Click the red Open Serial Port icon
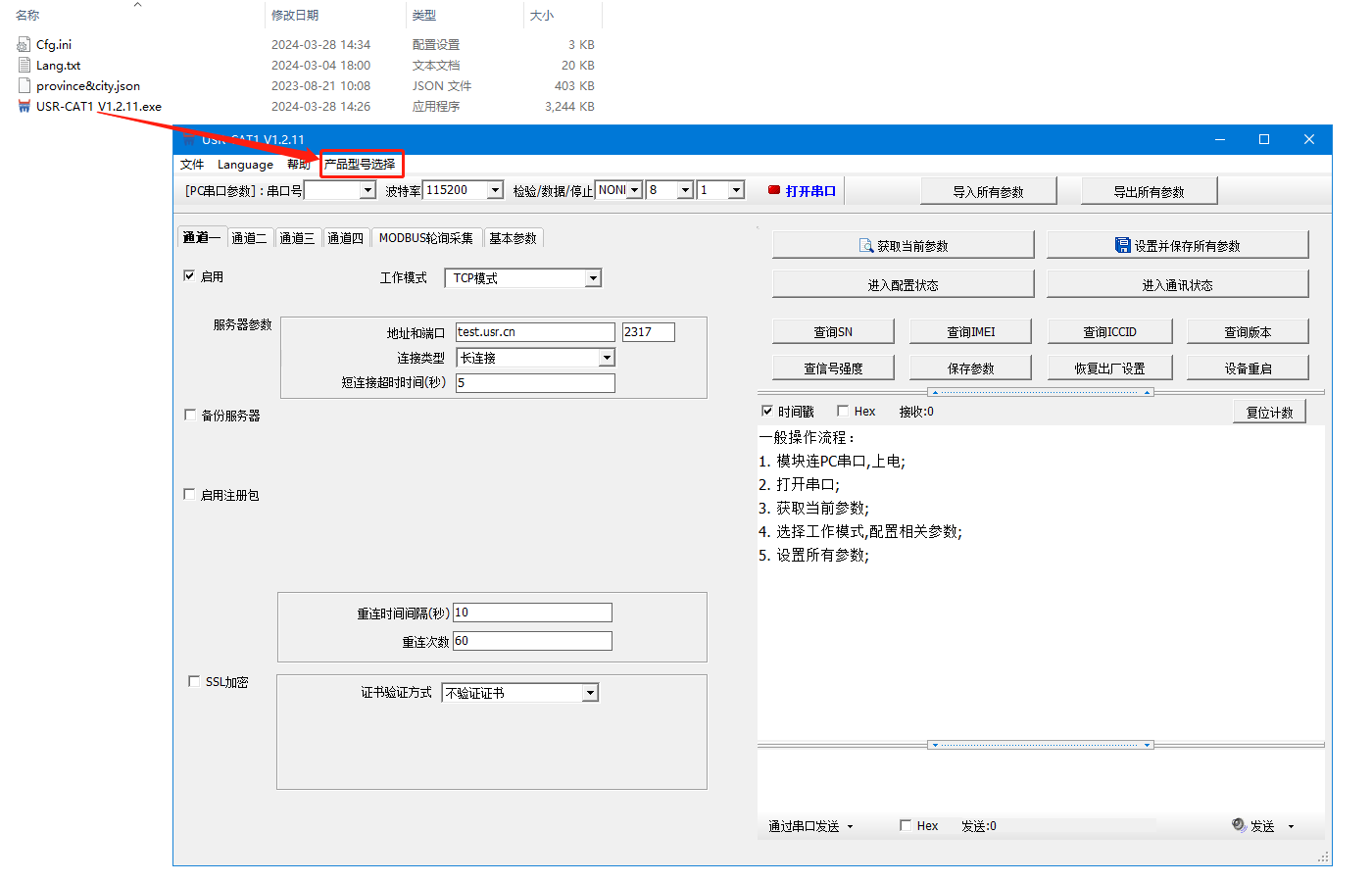1372x883 pixels. point(773,190)
